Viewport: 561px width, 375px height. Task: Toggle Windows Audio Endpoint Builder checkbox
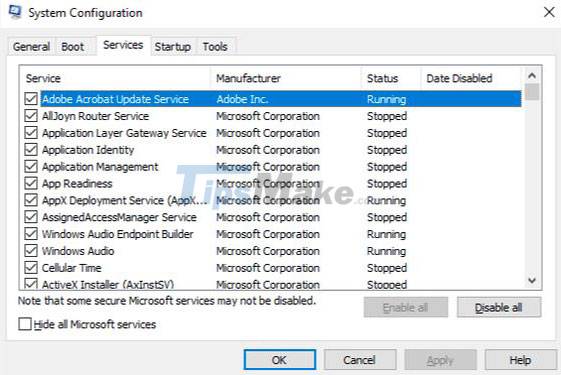[31, 234]
